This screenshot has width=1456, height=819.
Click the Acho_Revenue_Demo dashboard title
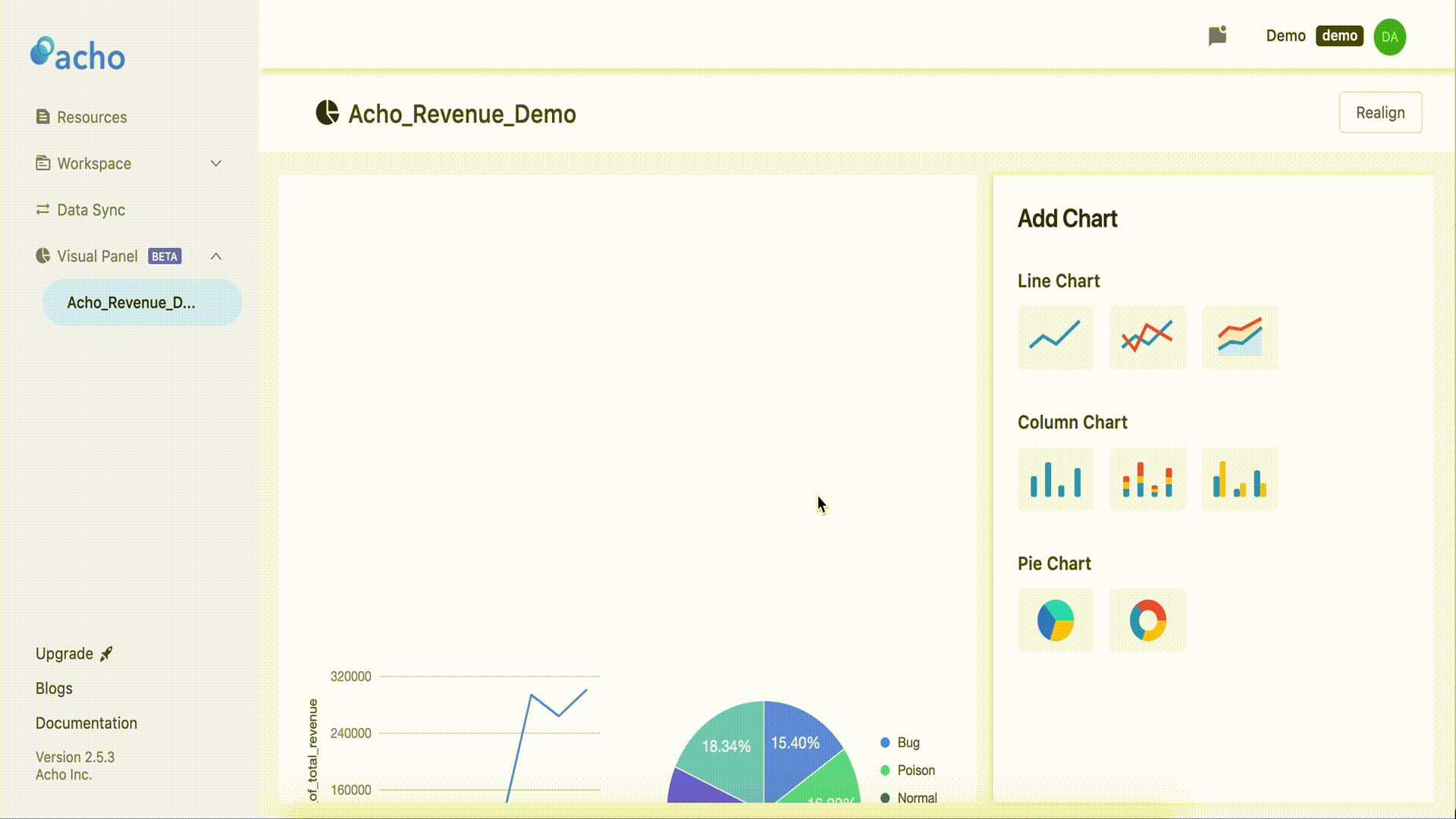coord(462,114)
